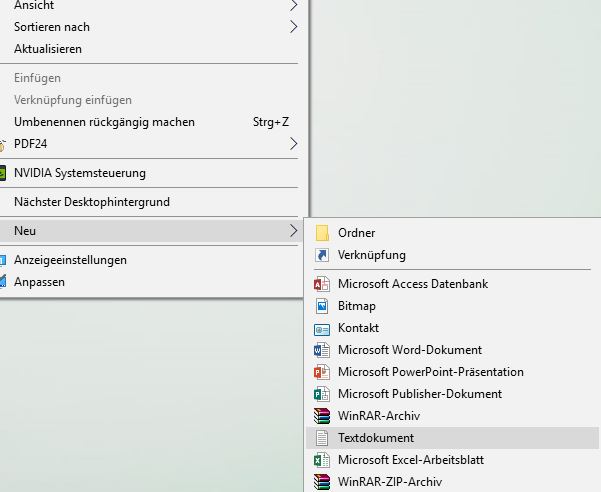This screenshot has height=492, width=601.
Task: Expand the PDF24 submenu arrow
Action: pos(293,144)
